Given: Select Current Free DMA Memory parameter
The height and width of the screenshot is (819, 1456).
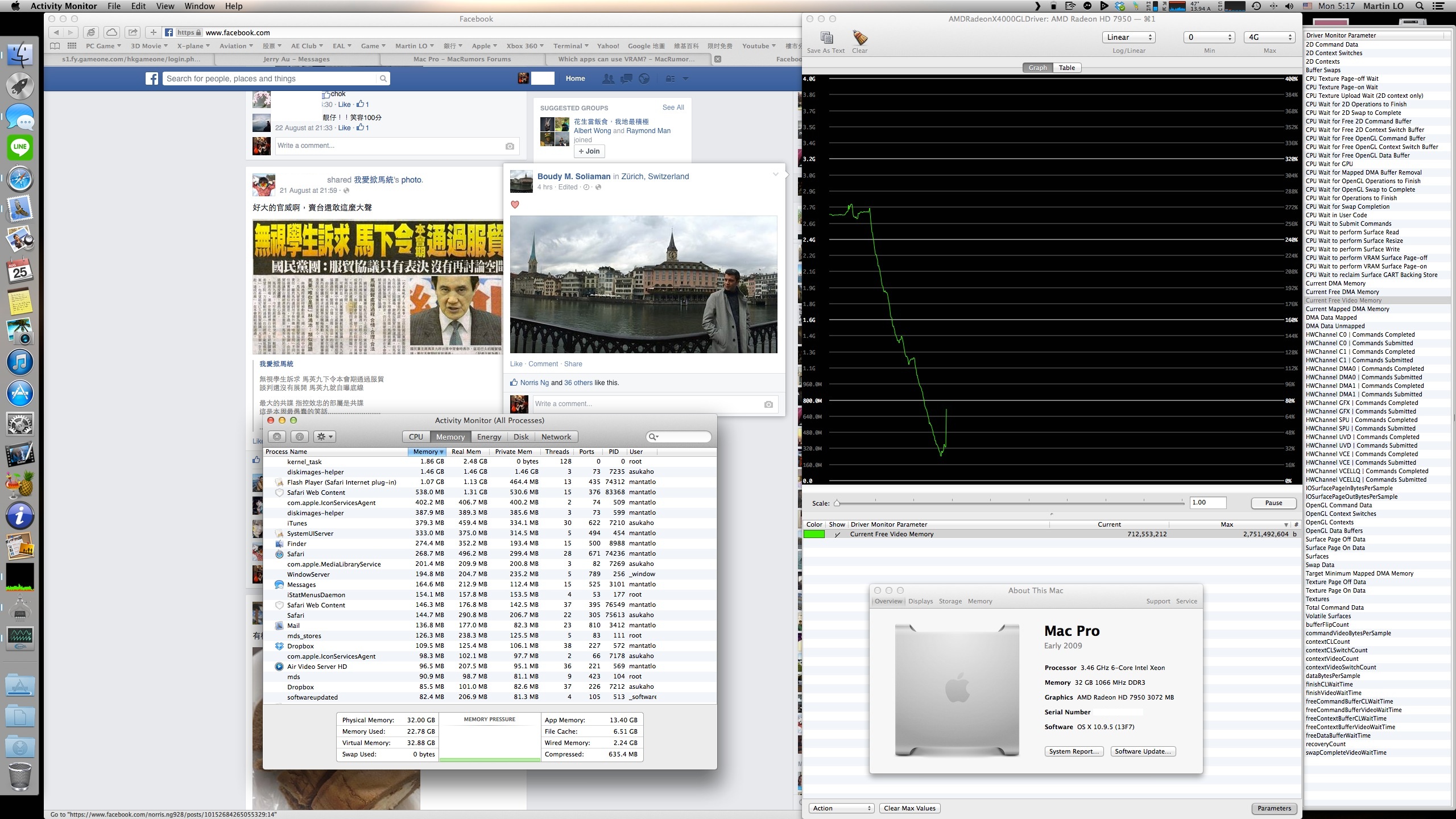Looking at the screenshot, I should [x=1342, y=292].
